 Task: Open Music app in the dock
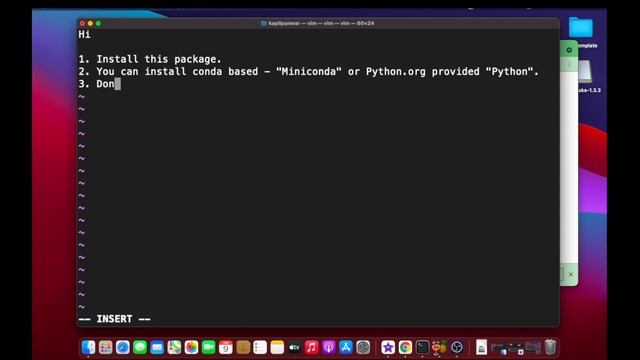(x=311, y=347)
